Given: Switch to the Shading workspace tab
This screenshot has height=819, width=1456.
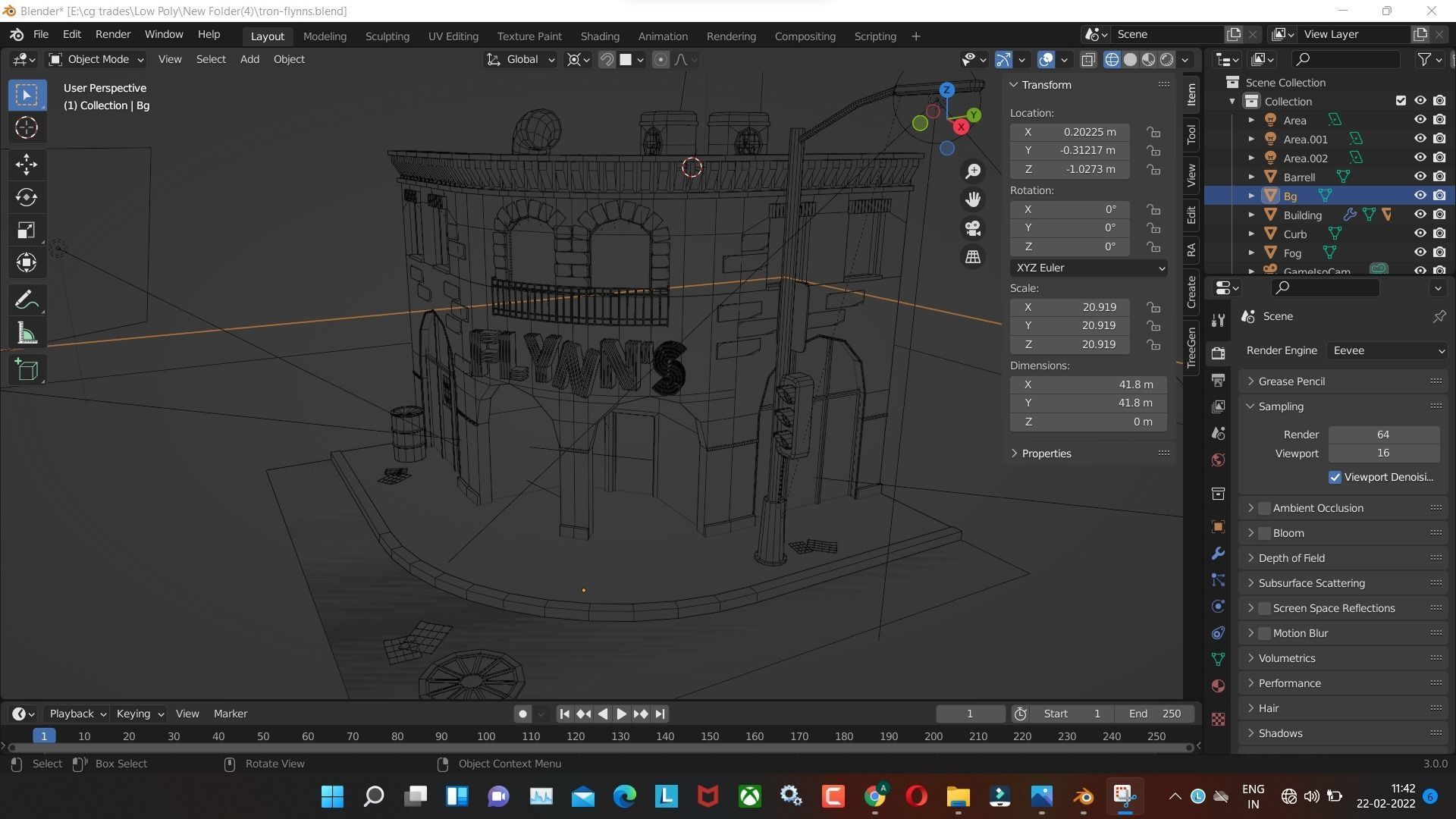Looking at the screenshot, I should point(600,36).
